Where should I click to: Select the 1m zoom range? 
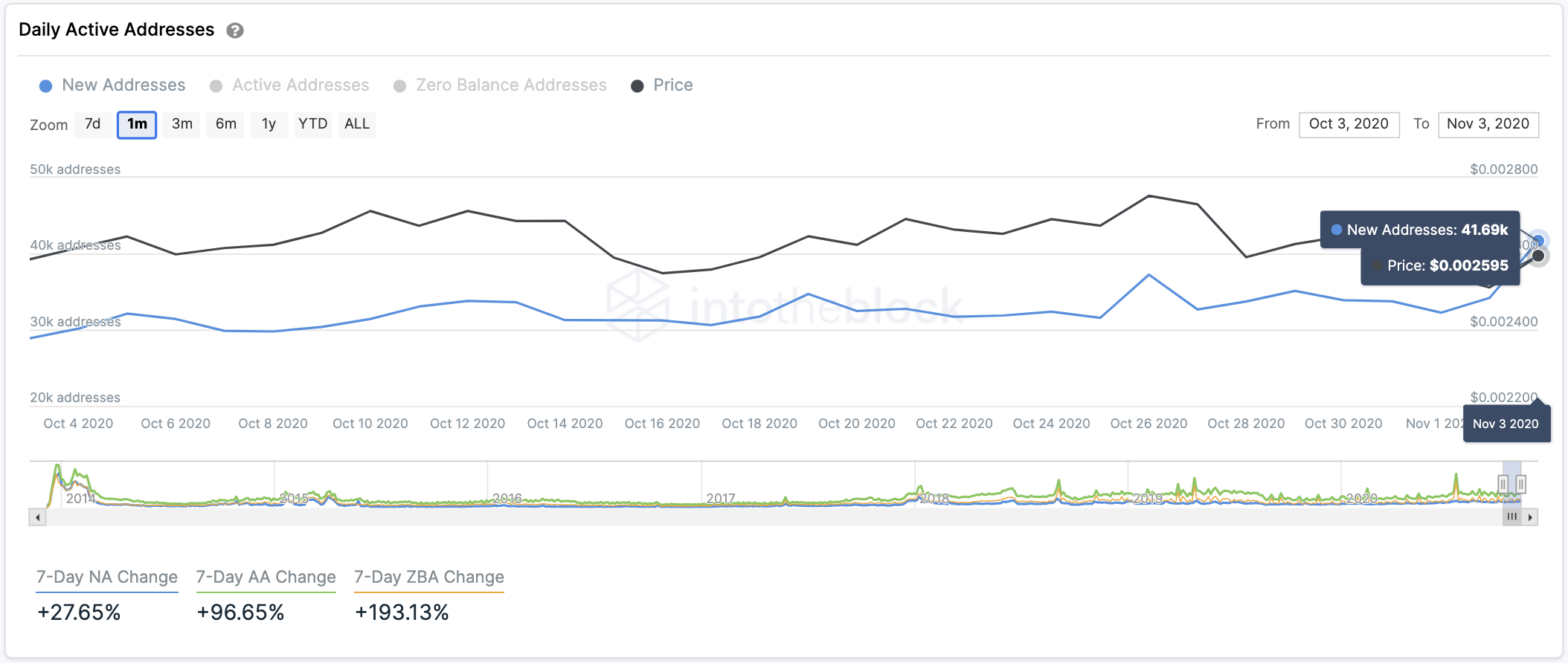coord(137,124)
